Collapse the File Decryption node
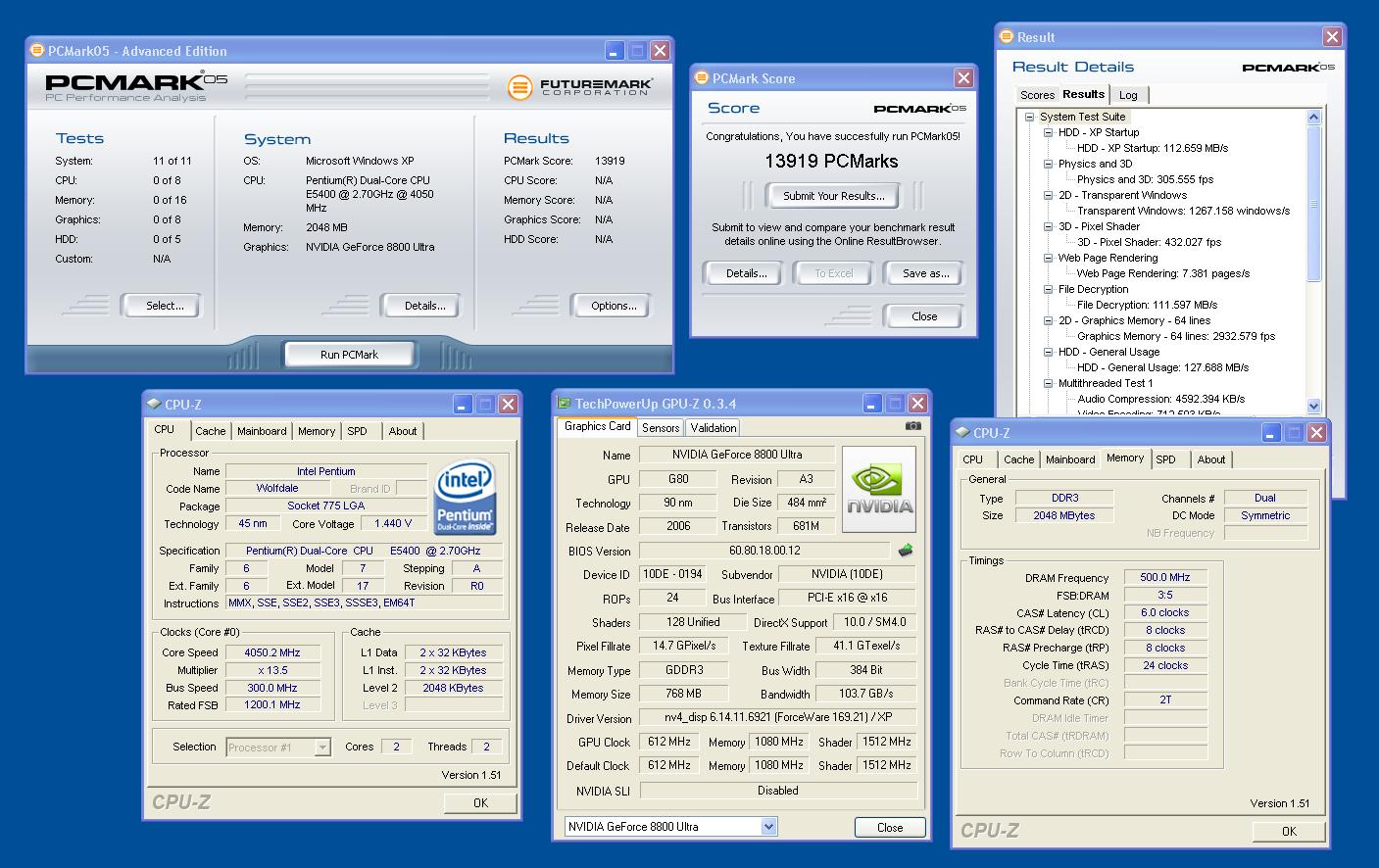Image resolution: width=1379 pixels, height=868 pixels. [x=1048, y=289]
